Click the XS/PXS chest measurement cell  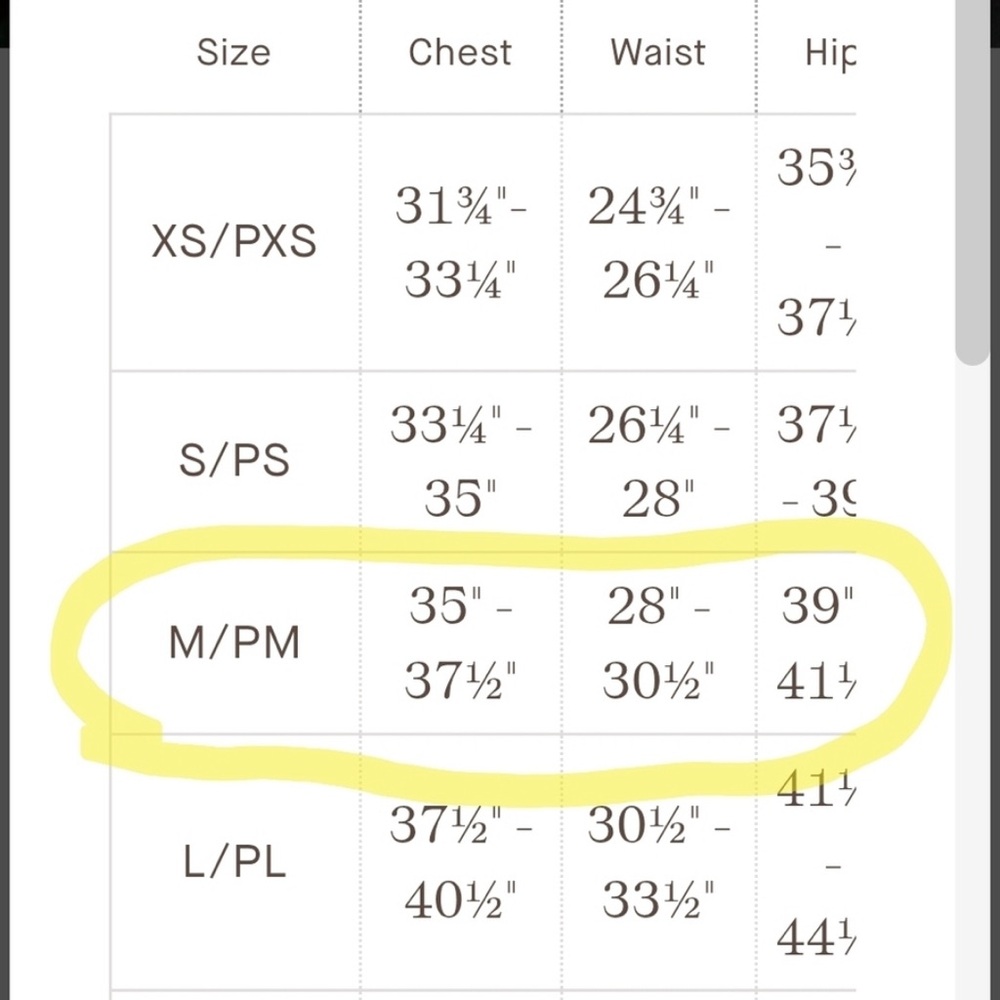(460, 243)
